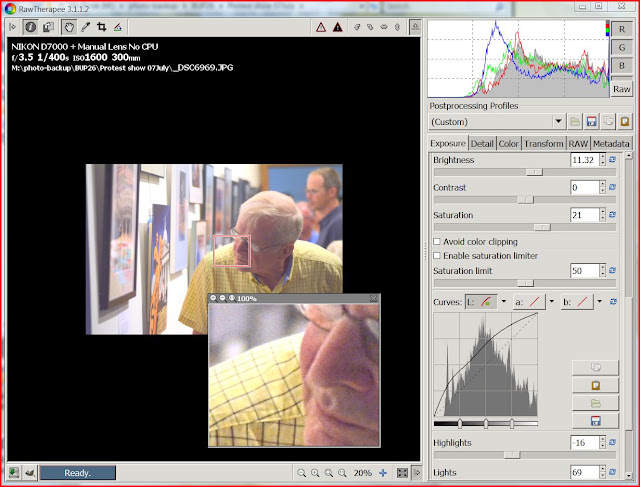The image size is (640, 487).
Task: Toggle the red histogram channel
Action: tap(622, 29)
